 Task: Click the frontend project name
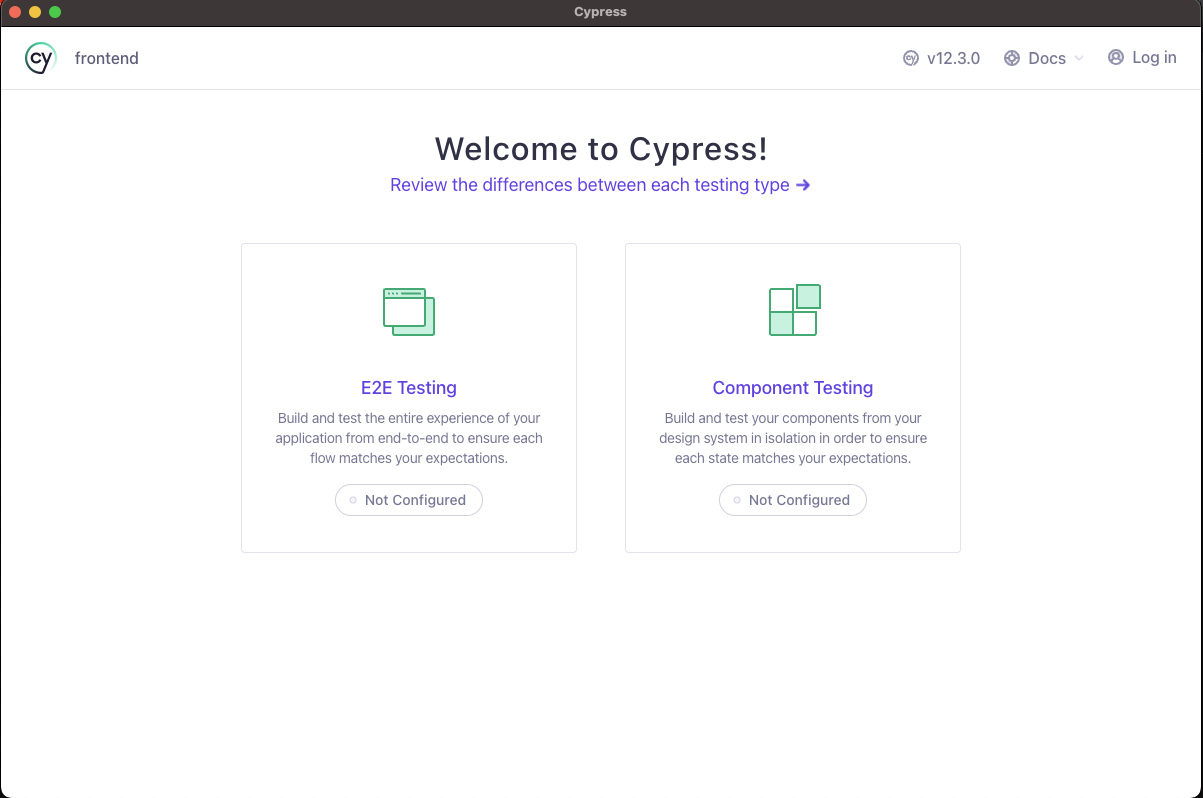pyautogui.click(x=107, y=58)
